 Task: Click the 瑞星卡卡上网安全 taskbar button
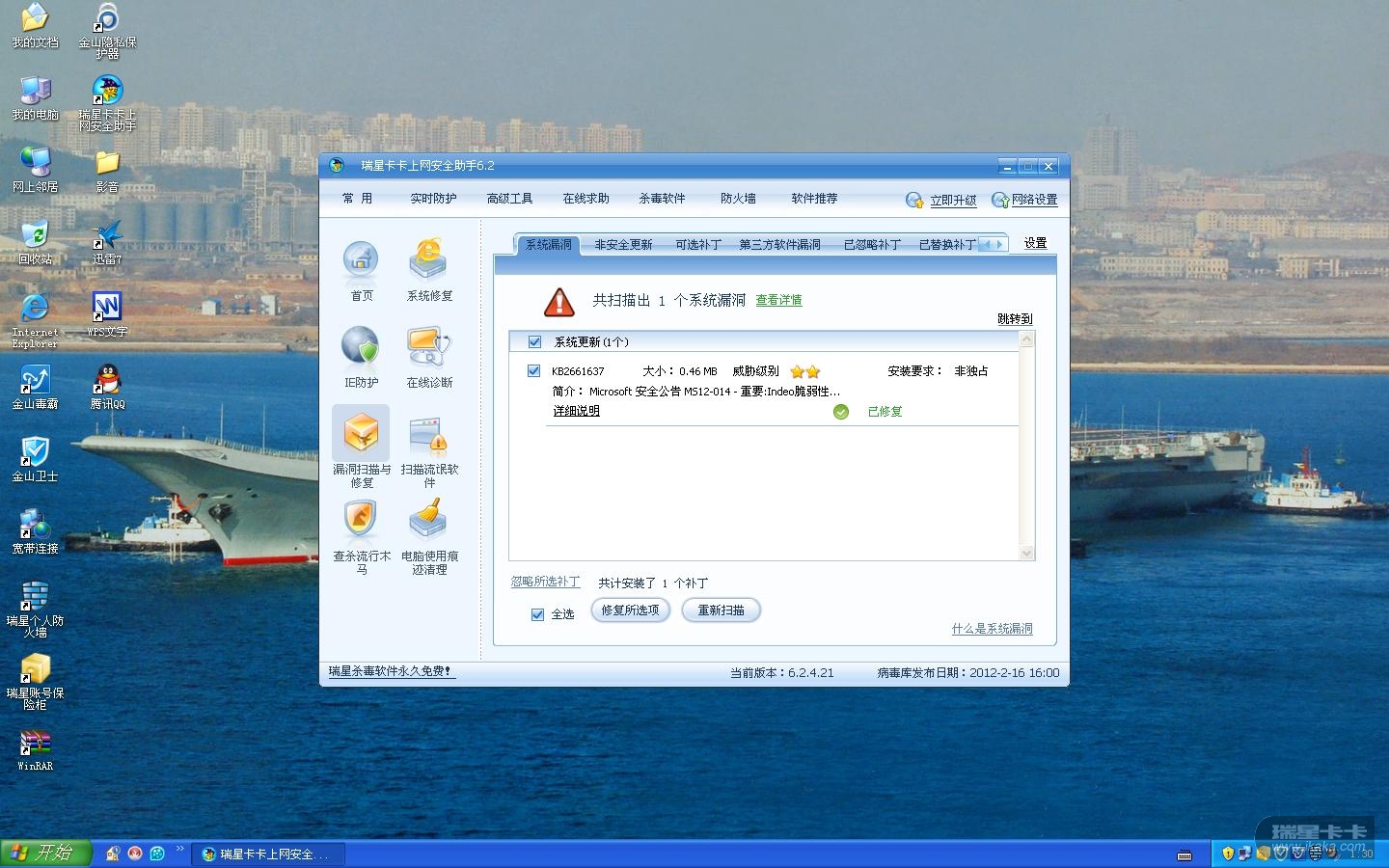point(267,854)
